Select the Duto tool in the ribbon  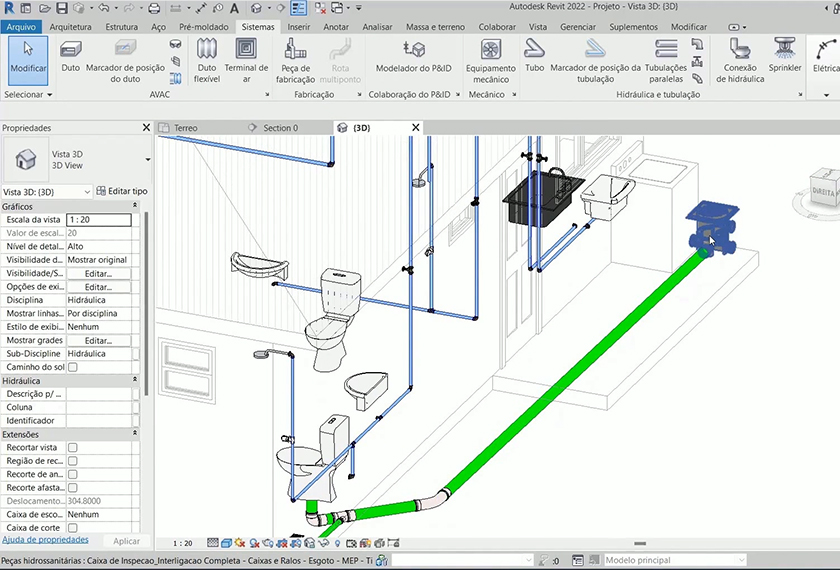71,56
